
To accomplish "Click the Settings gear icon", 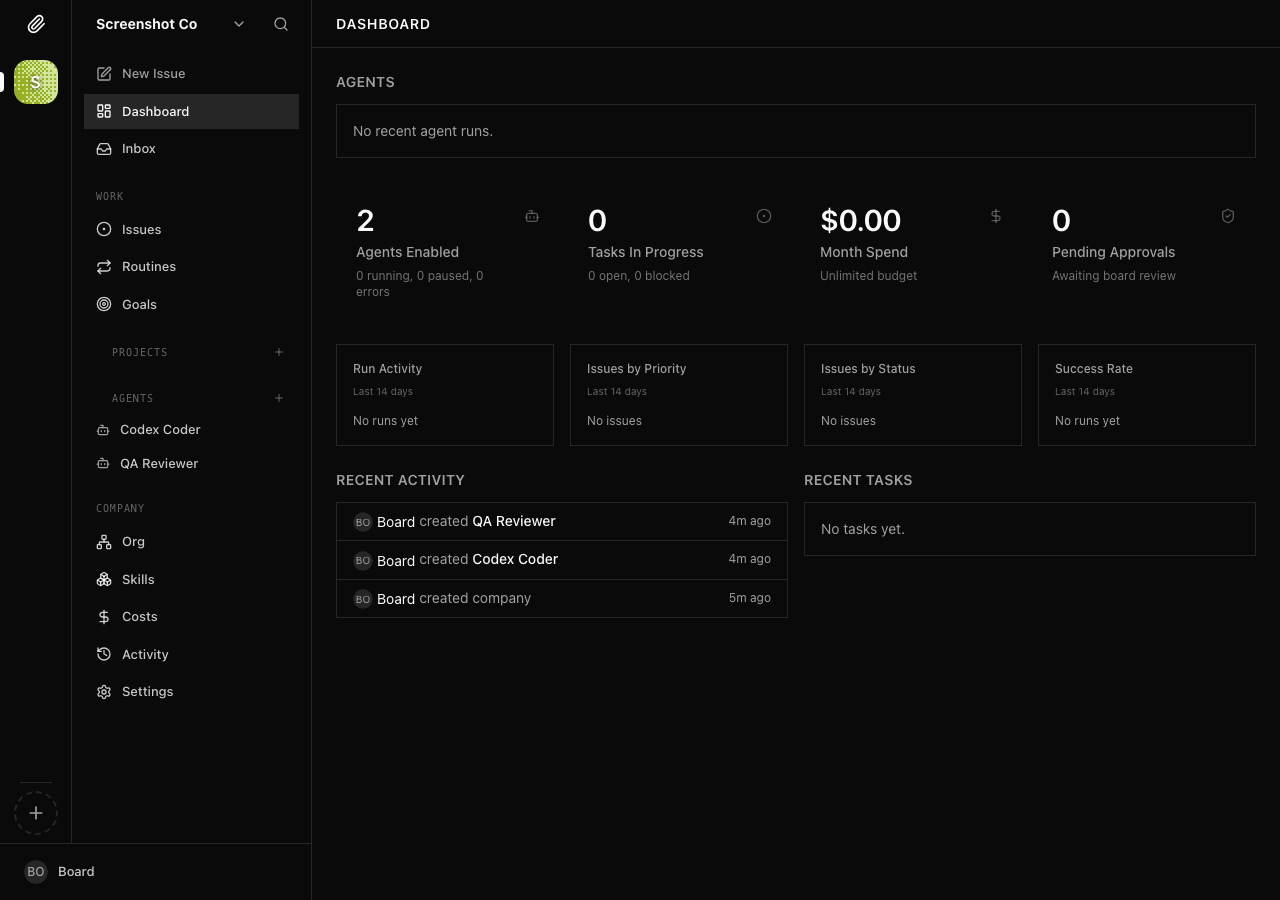I will 104,692.
